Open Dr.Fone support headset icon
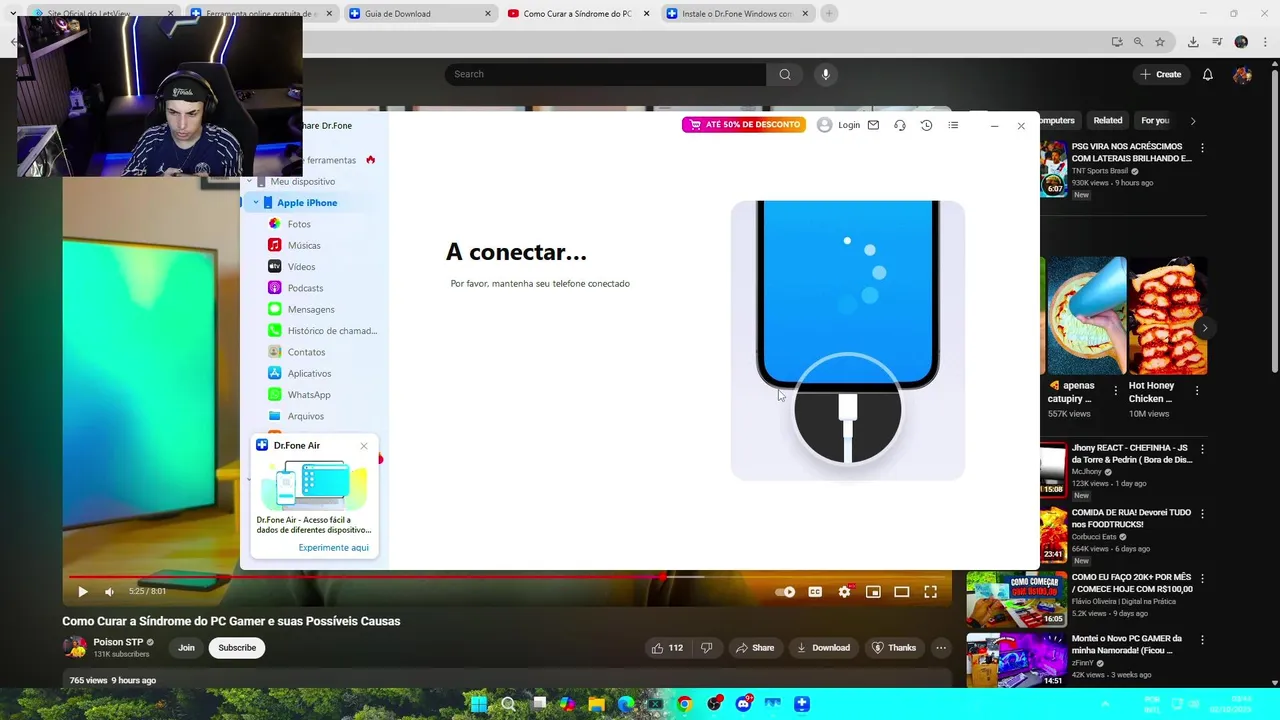Image resolution: width=1280 pixels, height=720 pixels. click(900, 125)
